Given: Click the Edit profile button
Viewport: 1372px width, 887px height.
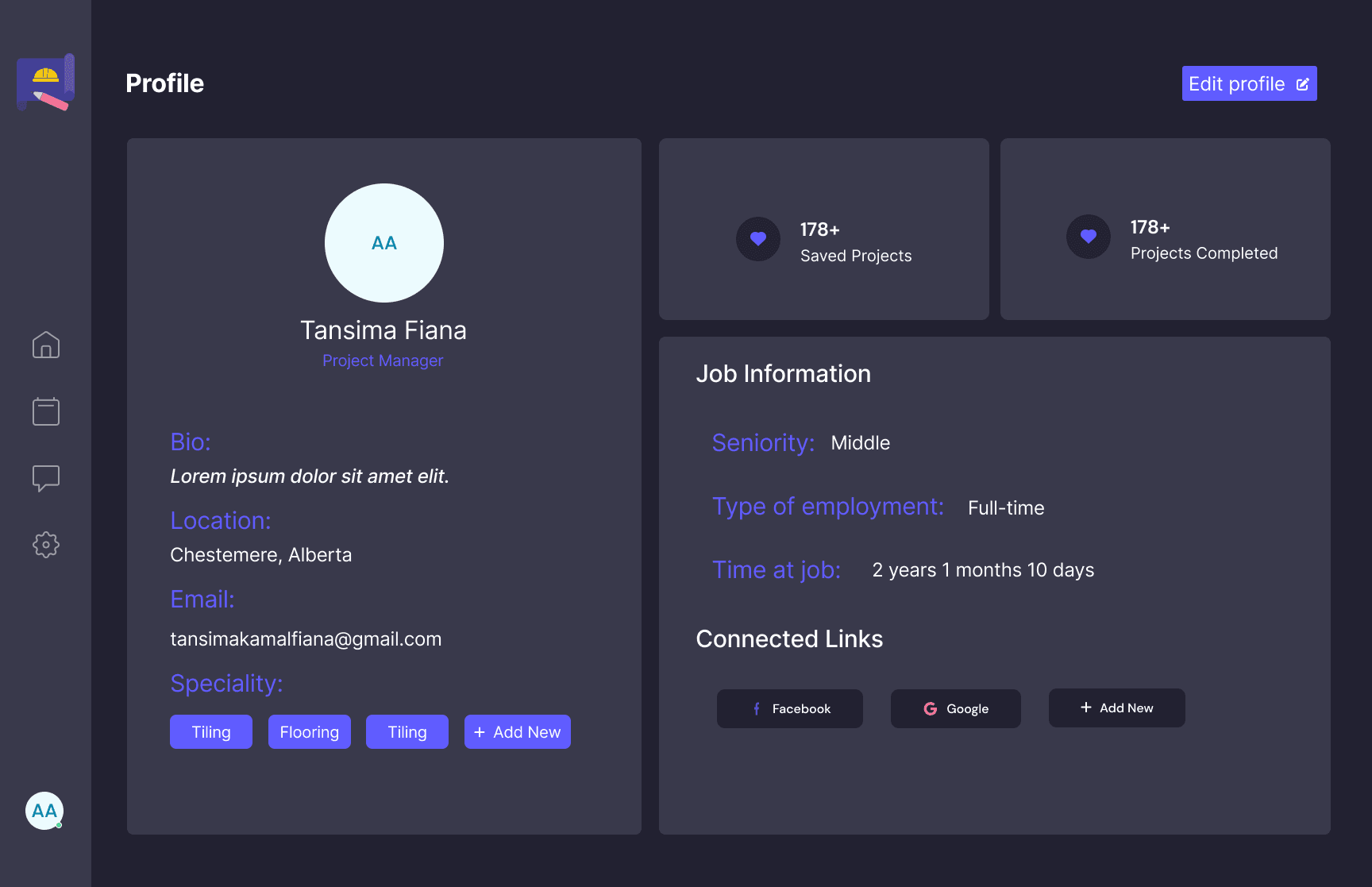Looking at the screenshot, I should [1250, 83].
